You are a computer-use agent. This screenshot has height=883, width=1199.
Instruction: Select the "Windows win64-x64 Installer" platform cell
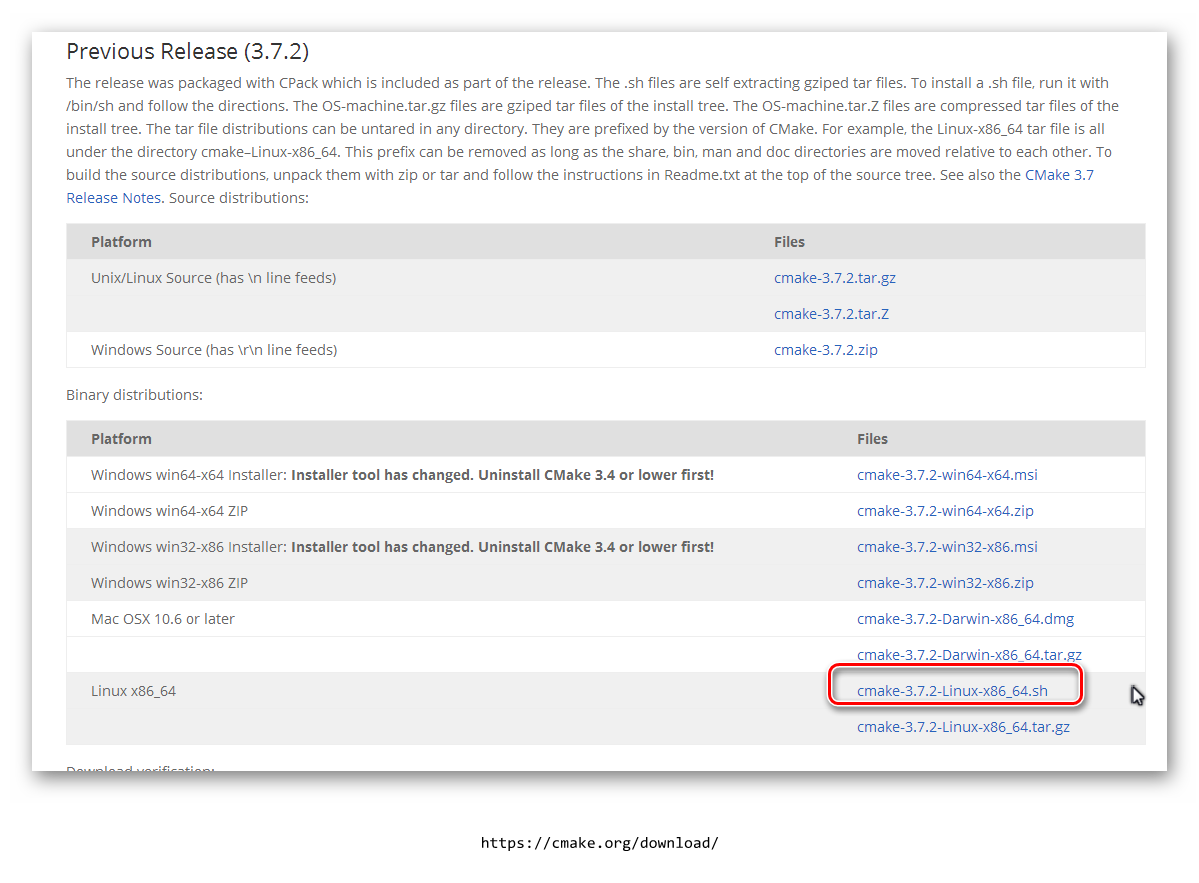(x=402, y=476)
